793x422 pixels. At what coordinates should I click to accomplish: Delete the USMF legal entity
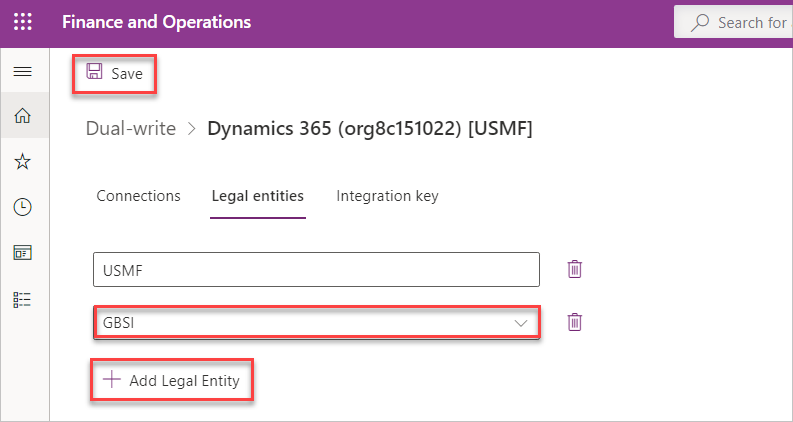pyautogui.click(x=575, y=269)
